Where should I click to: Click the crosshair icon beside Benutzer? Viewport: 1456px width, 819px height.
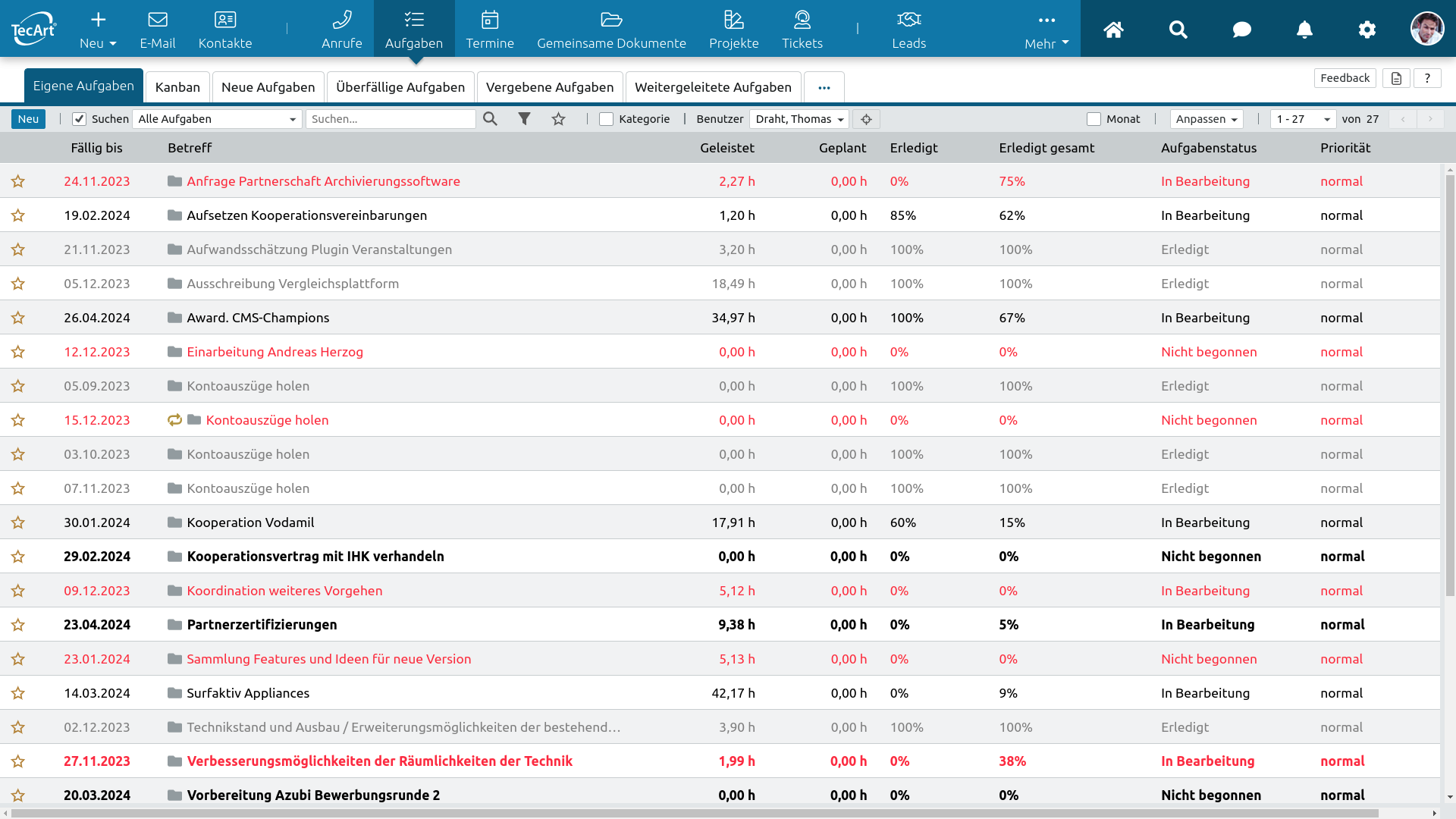866,119
